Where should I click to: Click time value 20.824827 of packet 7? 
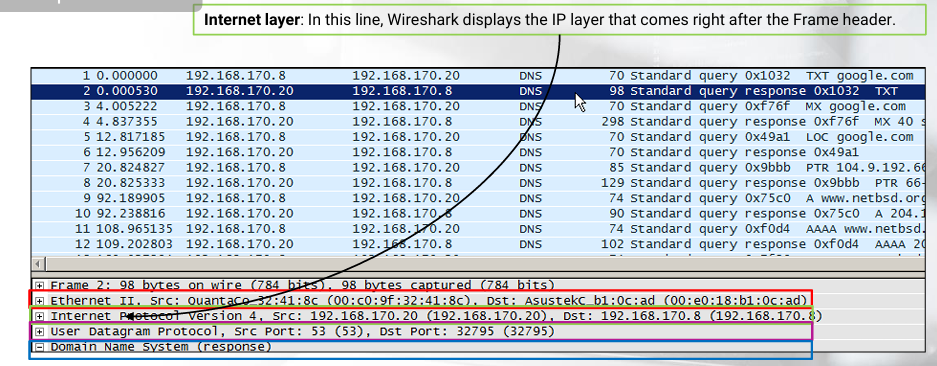tap(131, 168)
